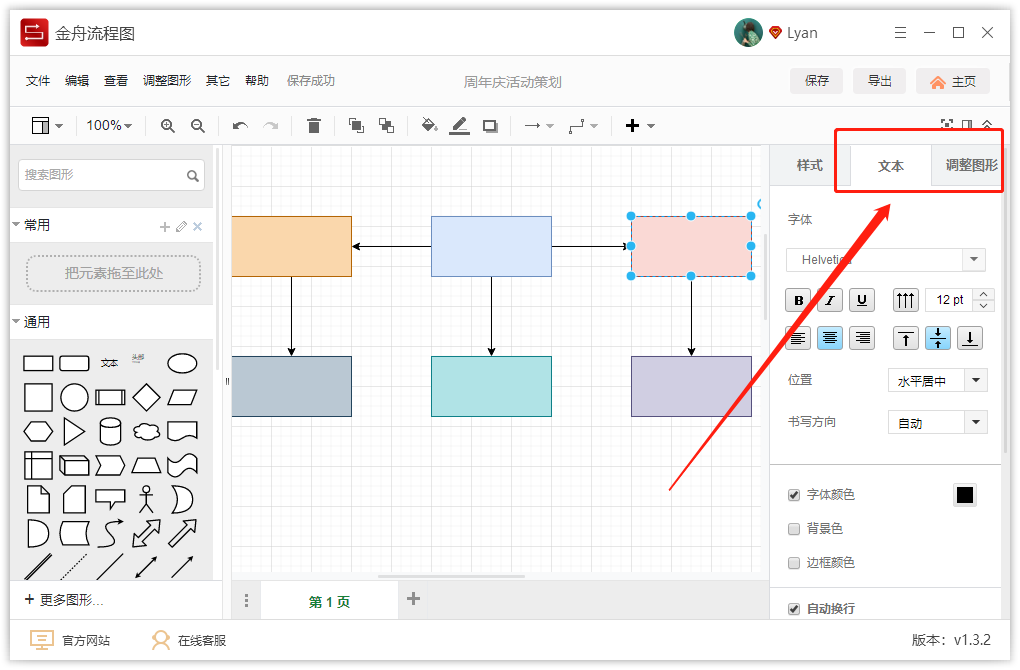The height and width of the screenshot is (670, 1020).
Task: Open the Helvetica font dropdown
Action: tap(972, 259)
